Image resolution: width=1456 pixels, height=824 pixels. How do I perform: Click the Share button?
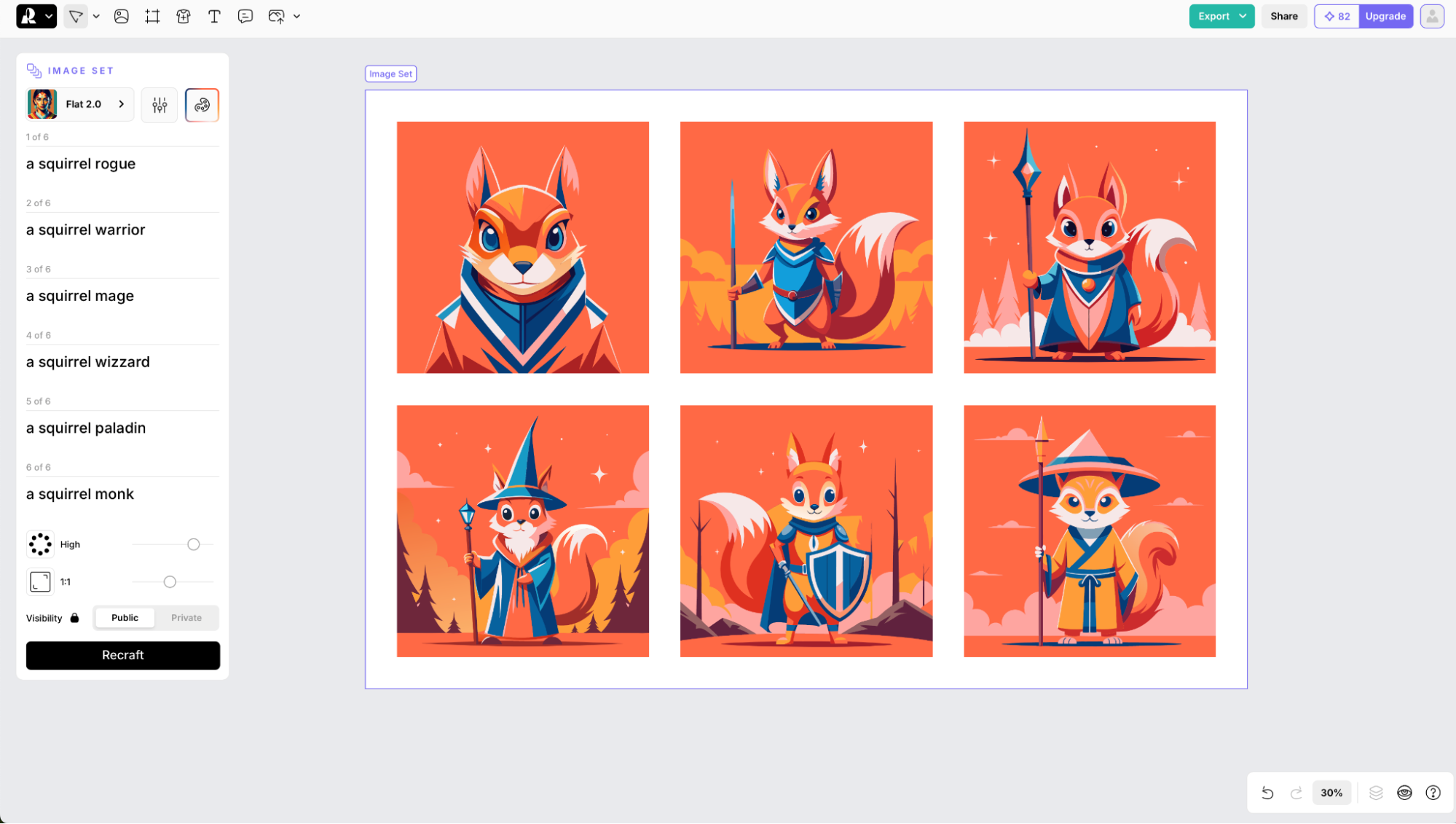coord(1284,16)
